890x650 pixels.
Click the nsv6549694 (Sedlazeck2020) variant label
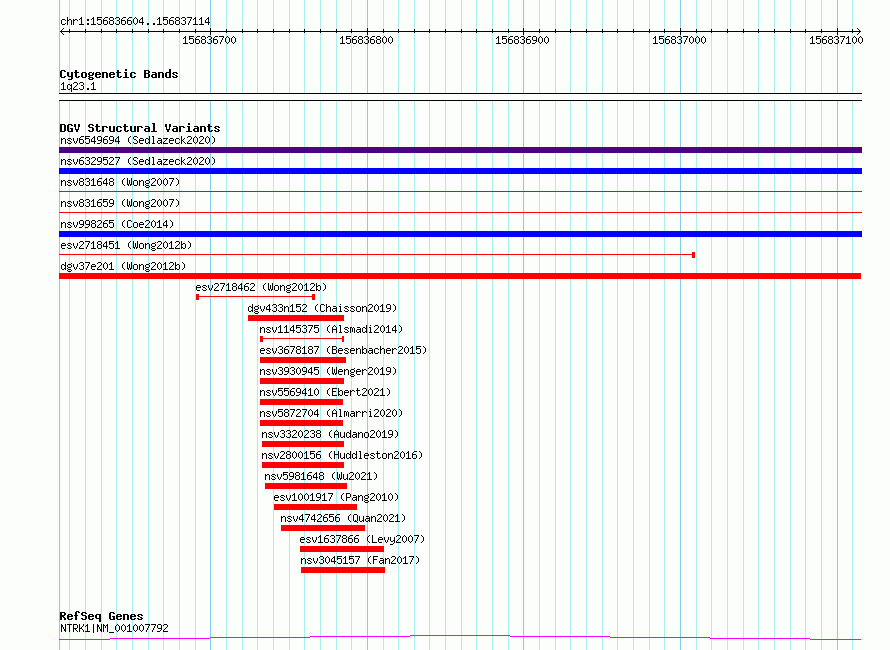[x=138, y=140]
